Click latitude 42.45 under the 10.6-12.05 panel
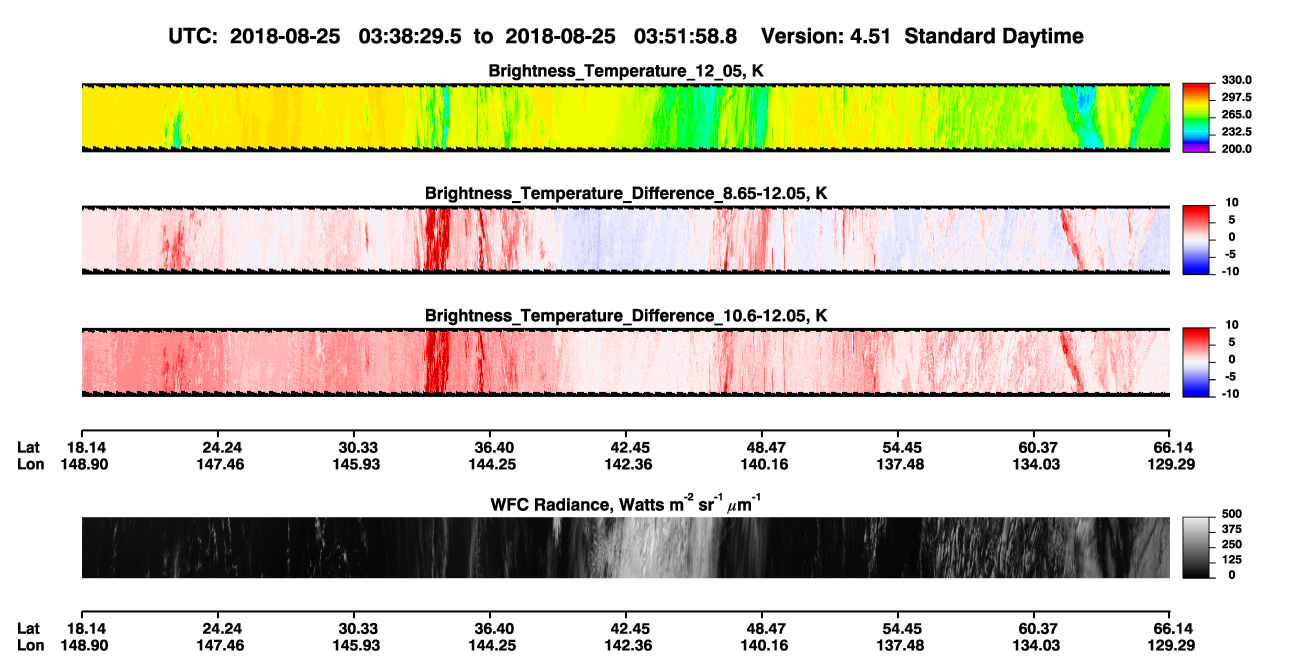This screenshot has width=1300, height=667. tap(630, 447)
